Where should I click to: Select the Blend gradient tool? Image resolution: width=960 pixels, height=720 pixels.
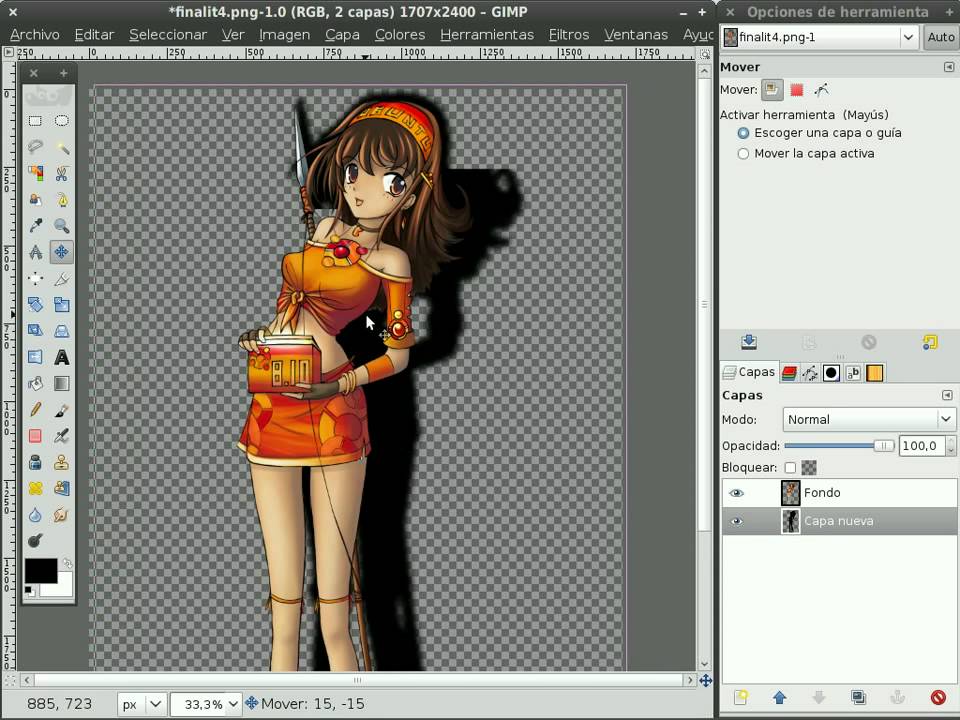(x=61, y=383)
